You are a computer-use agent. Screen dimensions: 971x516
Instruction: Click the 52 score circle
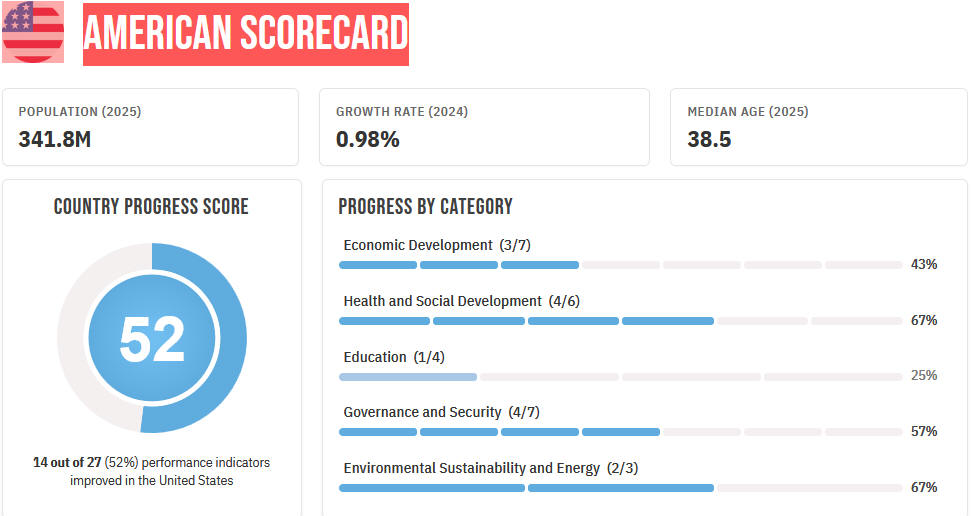point(152,338)
